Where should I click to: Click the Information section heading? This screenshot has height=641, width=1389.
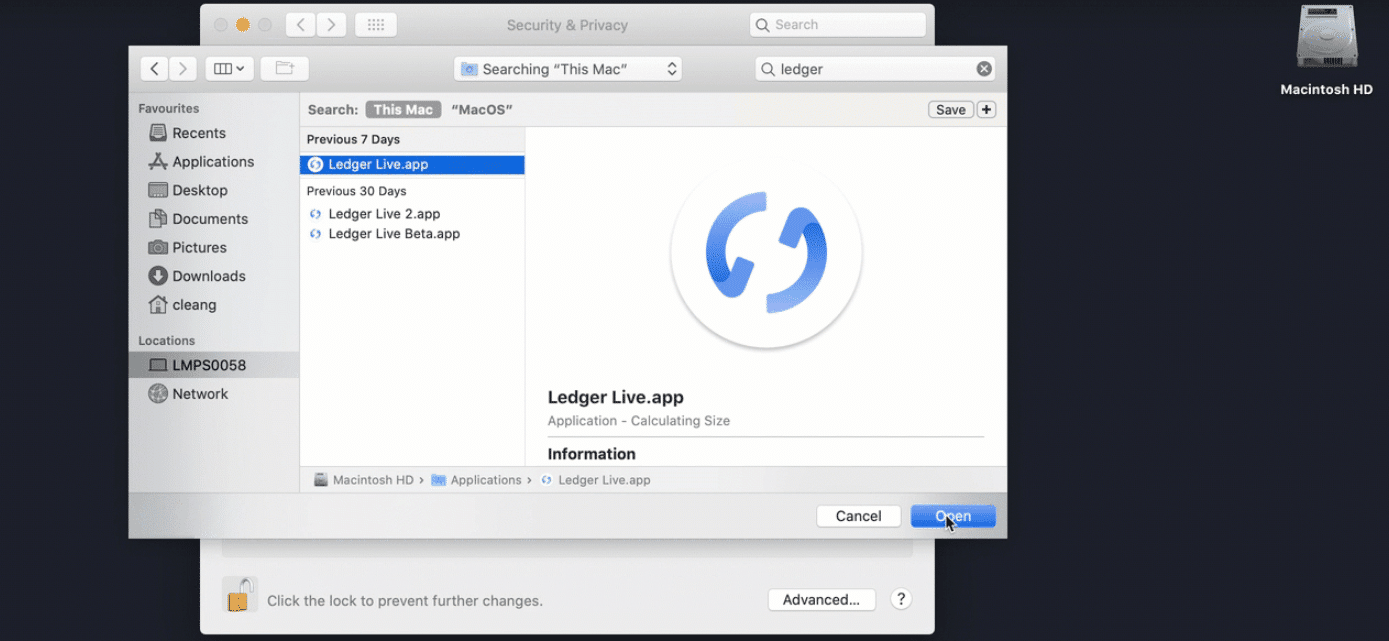(x=592, y=454)
